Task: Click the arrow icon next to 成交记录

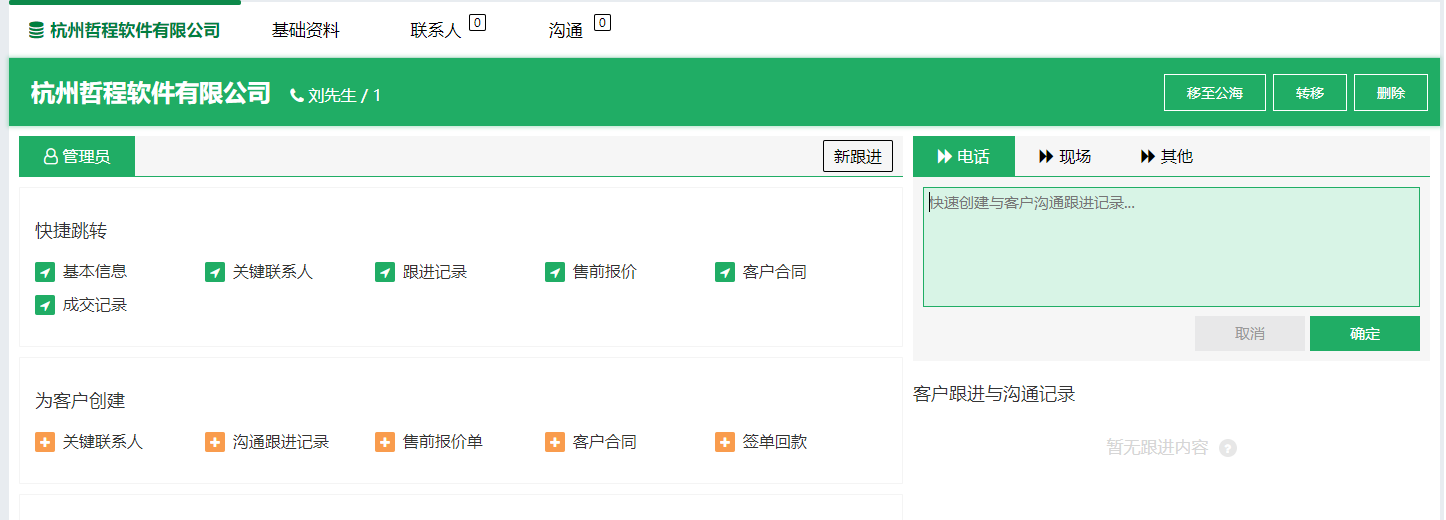Action: (45, 305)
